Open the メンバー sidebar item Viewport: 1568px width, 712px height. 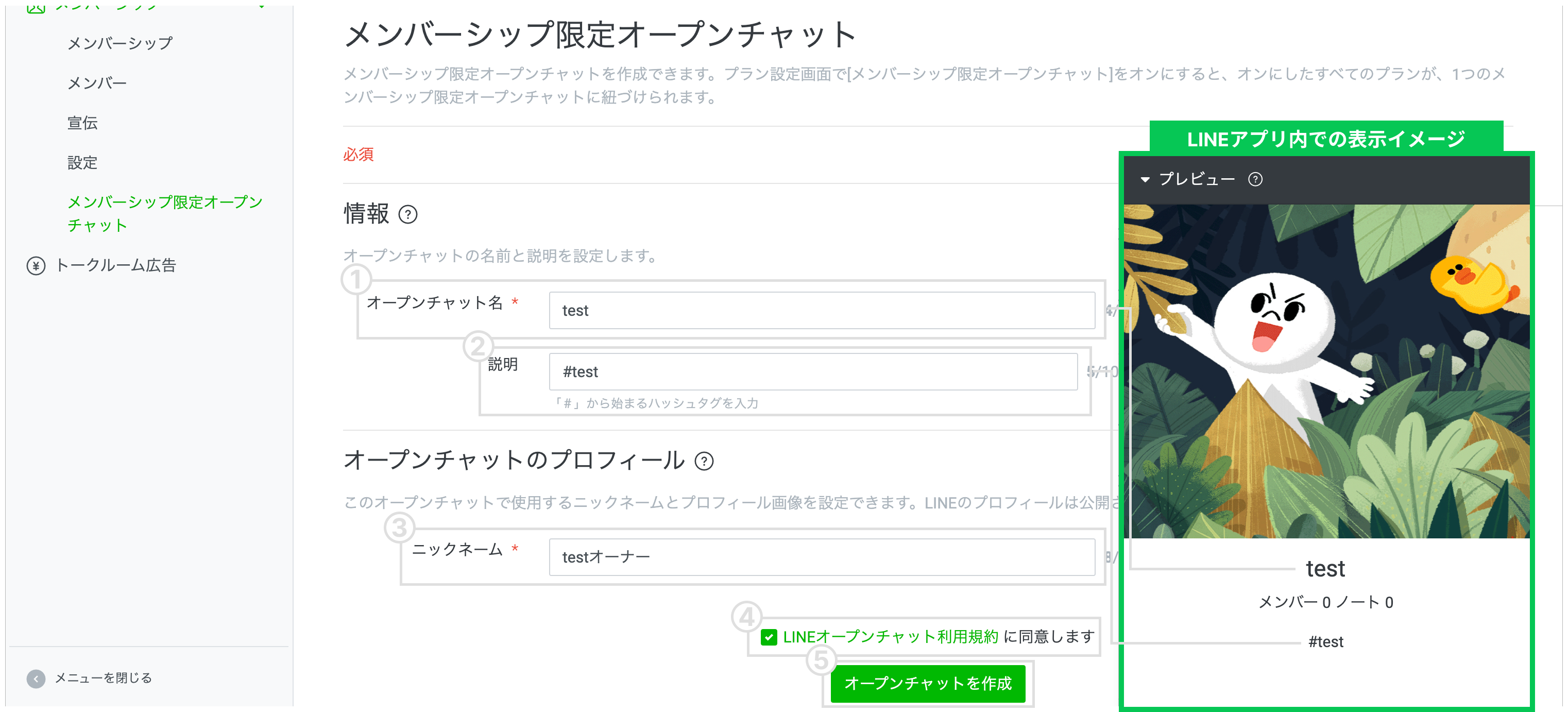click(x=97, y=83)
